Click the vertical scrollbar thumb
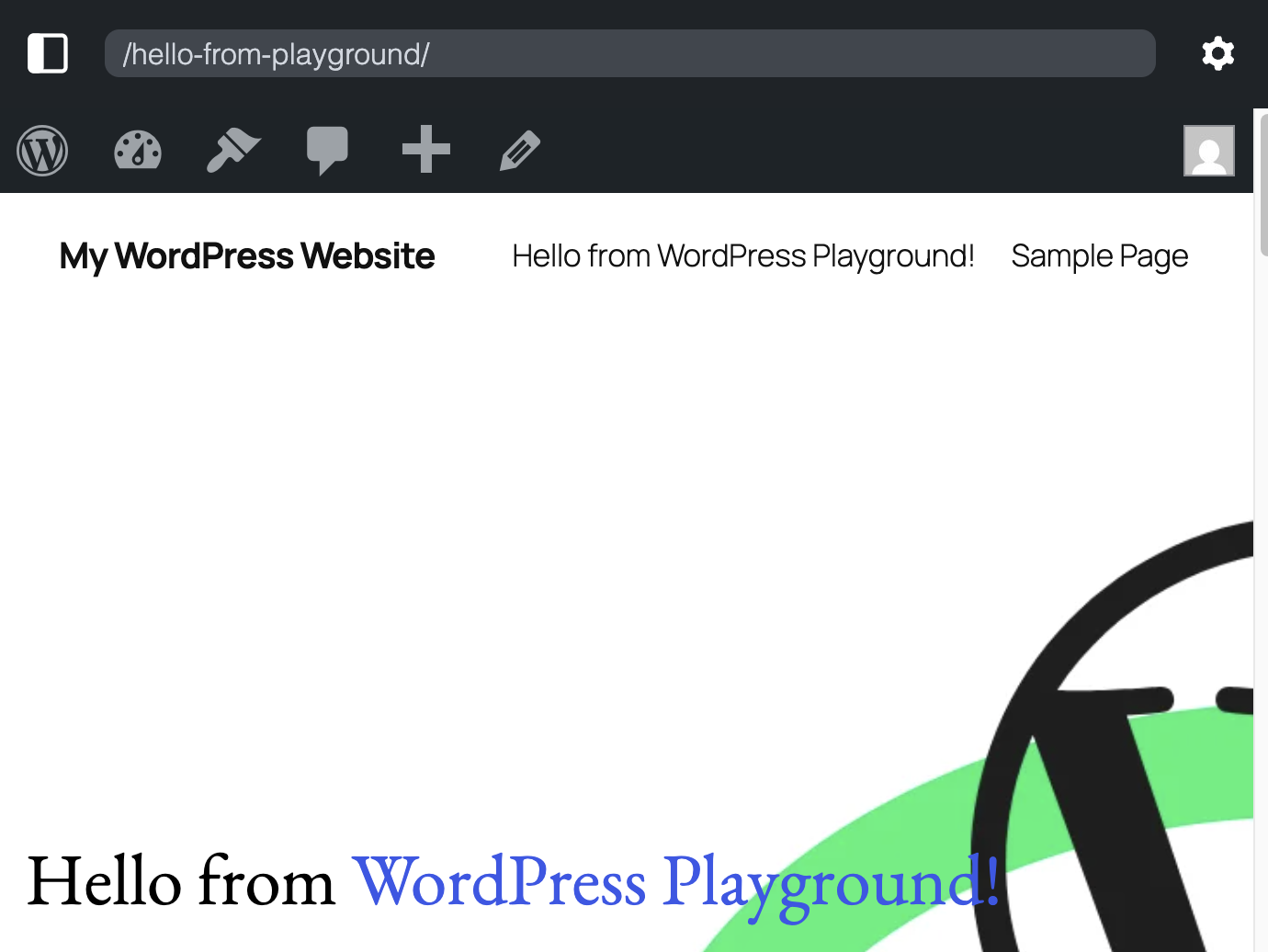Image resolution: width=1268 pixels, height=952 pixels. tap(1262, 184)
